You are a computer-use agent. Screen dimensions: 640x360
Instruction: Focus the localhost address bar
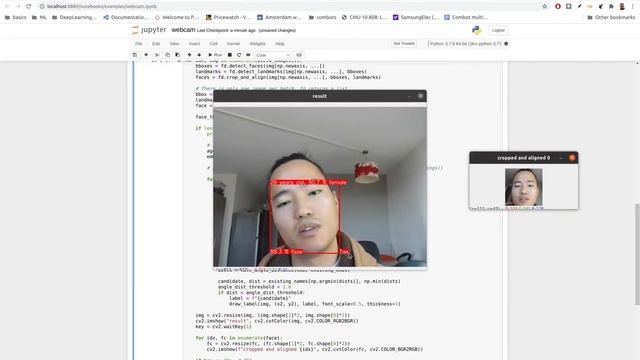pos(292,6)
